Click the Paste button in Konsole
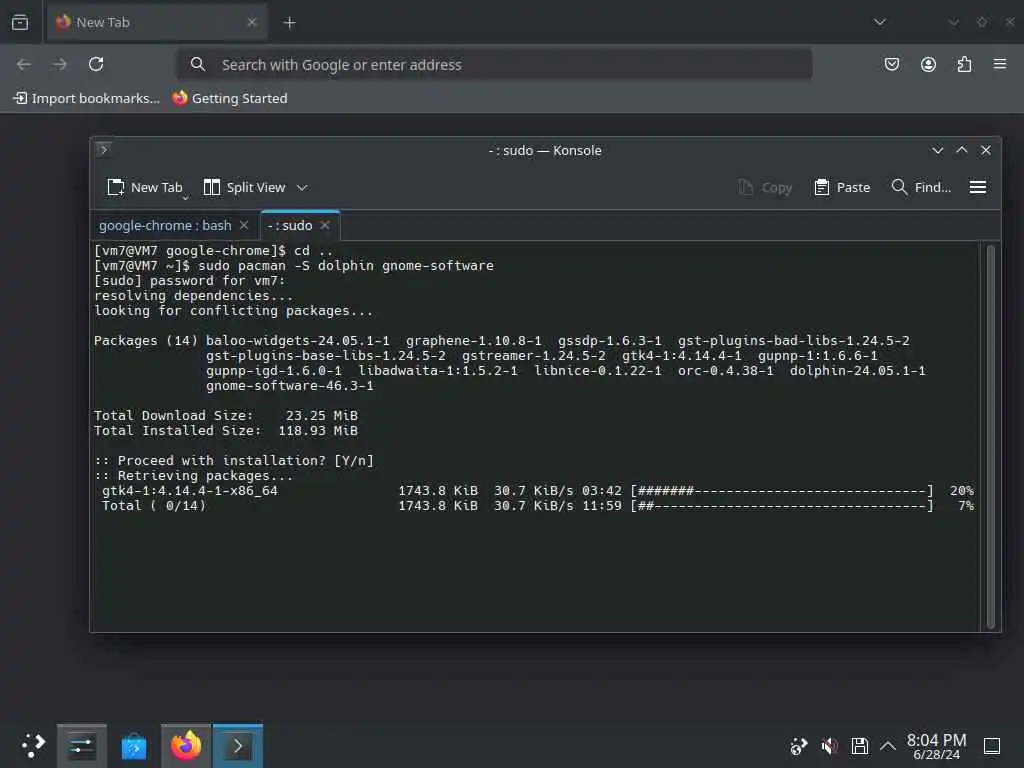 pos(842,187)
